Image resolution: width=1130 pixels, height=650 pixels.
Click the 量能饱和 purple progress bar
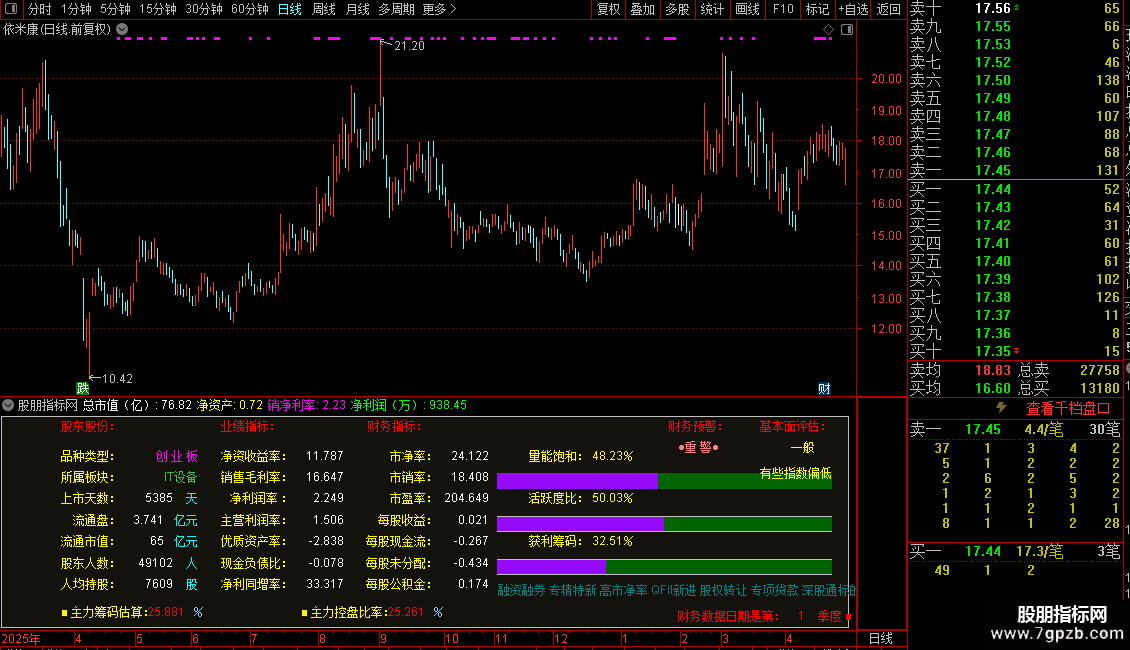point(577,481)
